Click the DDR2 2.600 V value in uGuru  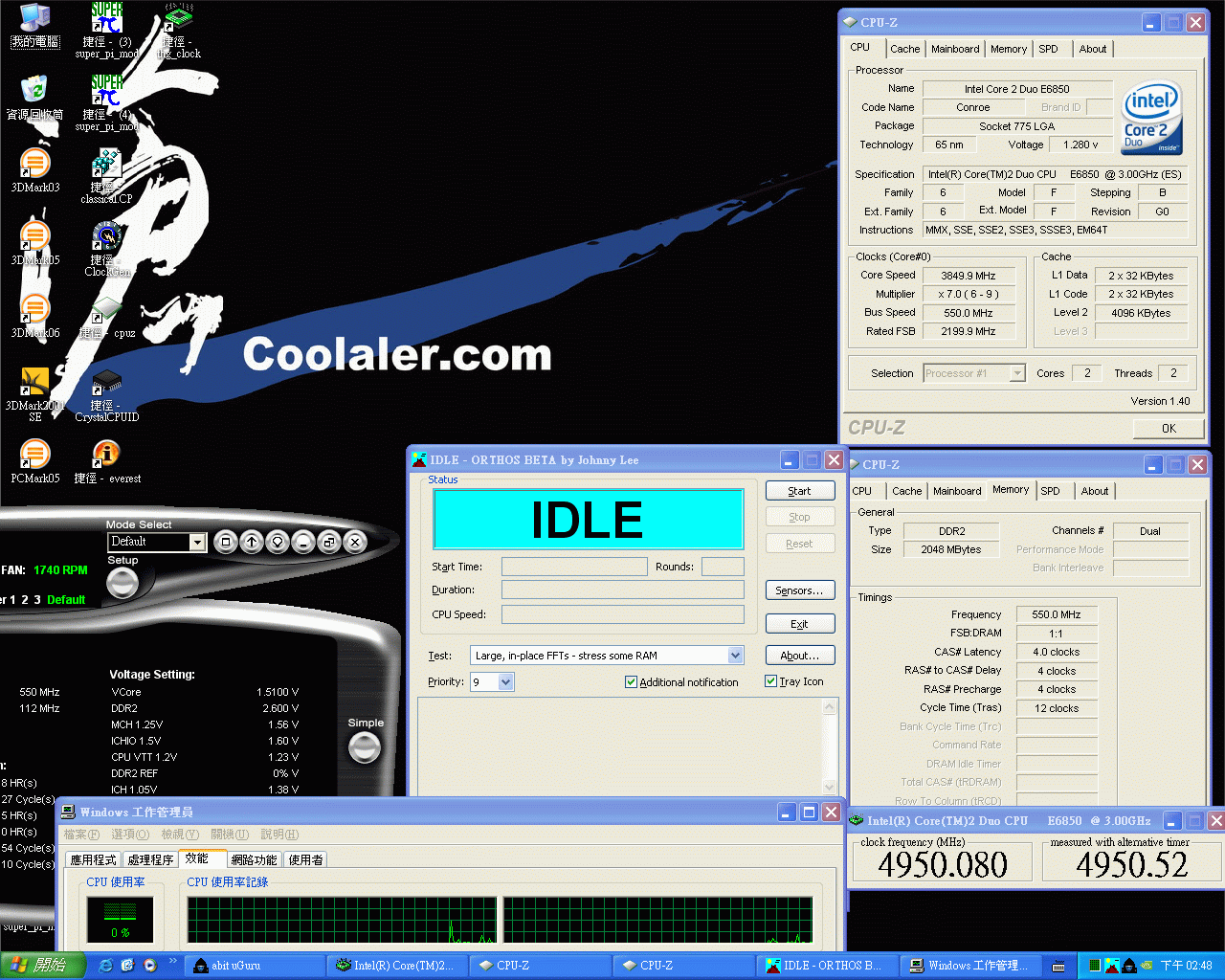coord(280,708)
